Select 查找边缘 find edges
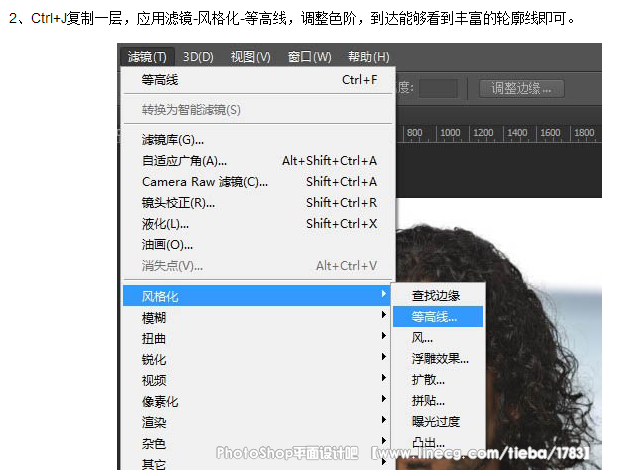Screen dimensions: 640x470 pyautogui.click(x=438, y=295)
